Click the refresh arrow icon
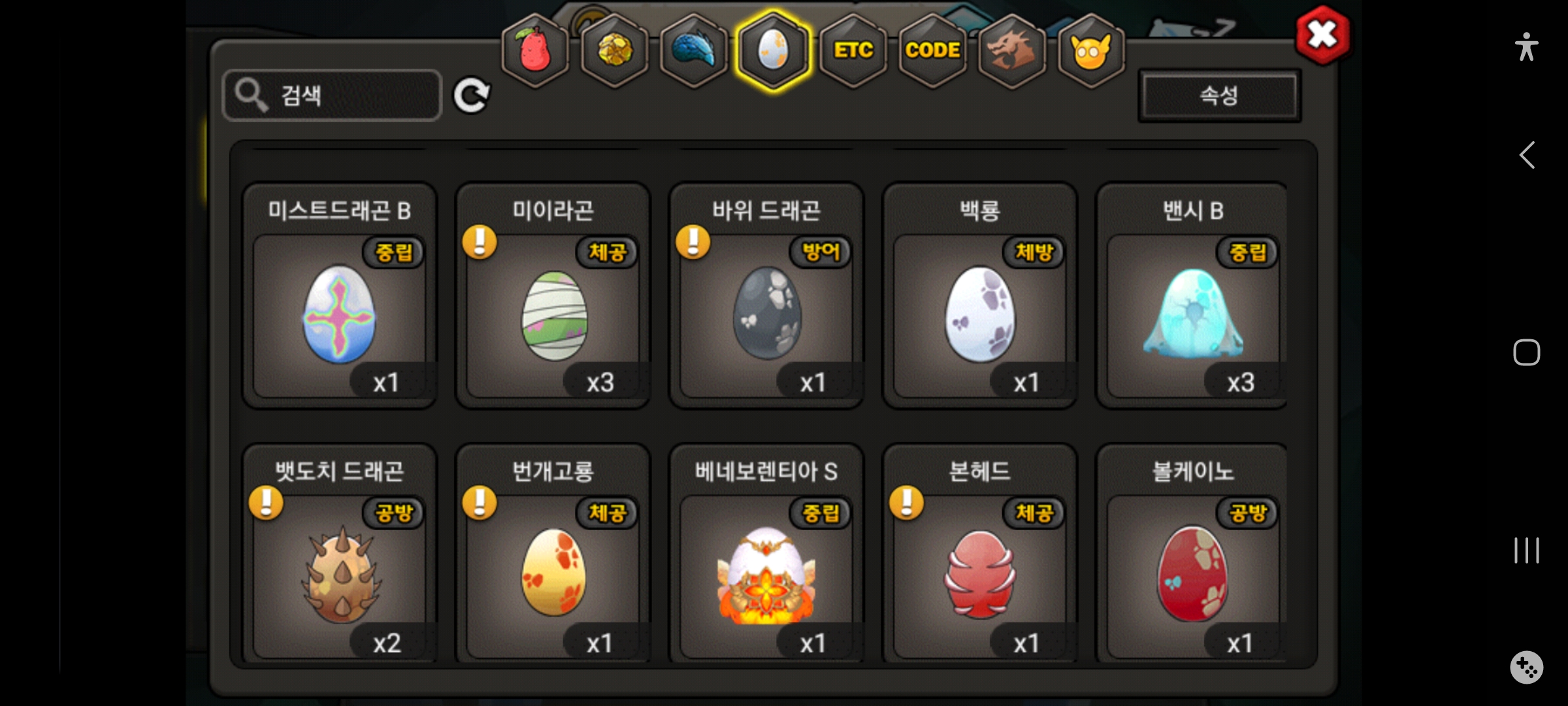 (472, 96)
